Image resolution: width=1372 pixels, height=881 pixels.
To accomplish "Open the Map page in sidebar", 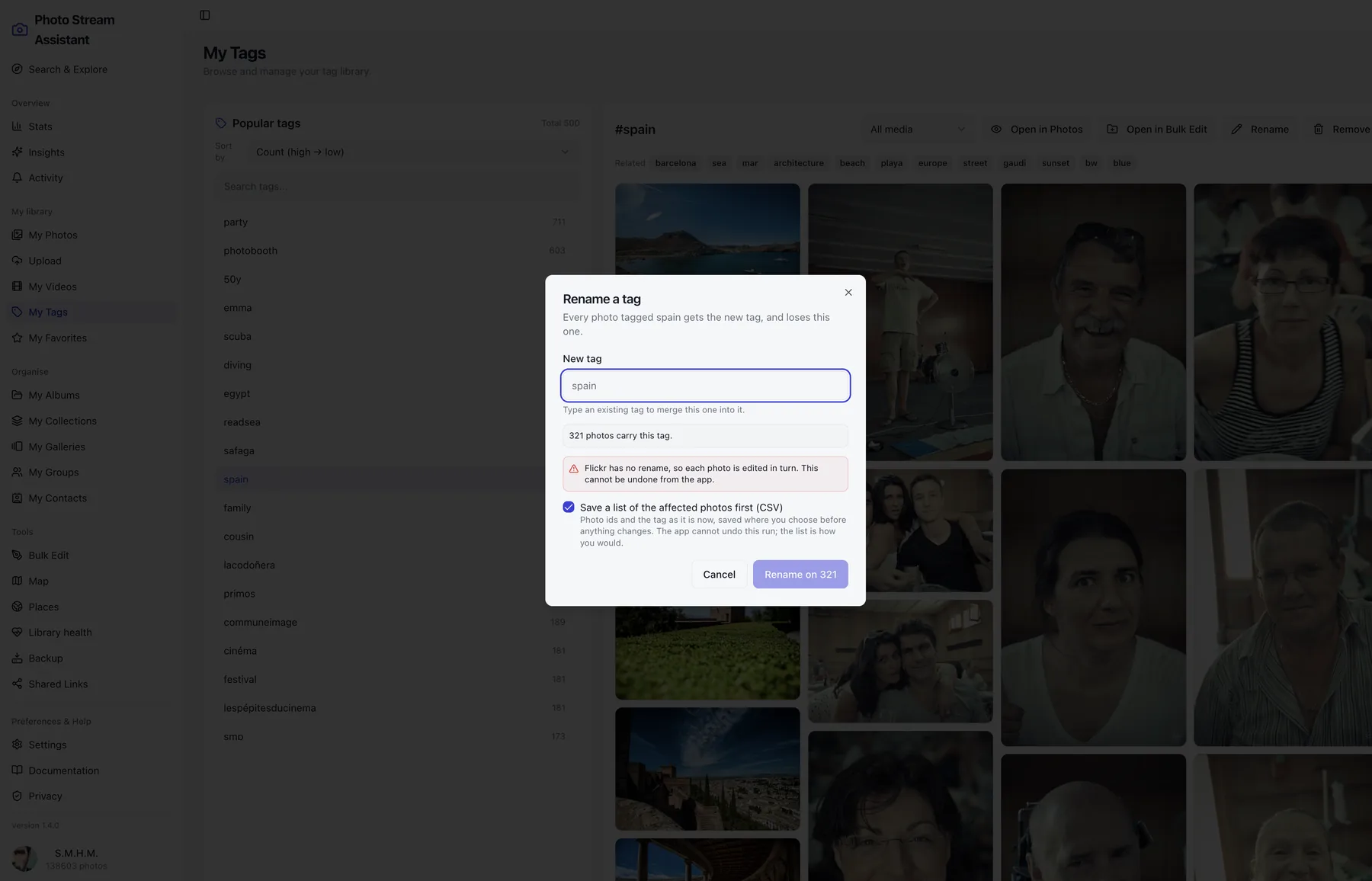I will 90,581.
